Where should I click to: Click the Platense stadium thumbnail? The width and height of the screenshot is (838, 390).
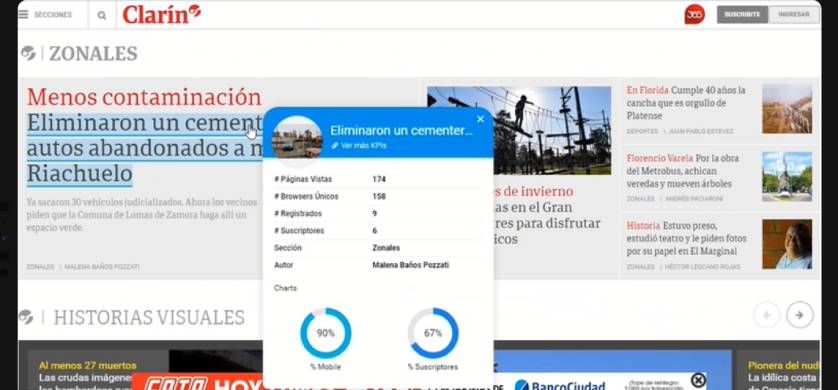[787, 108]
